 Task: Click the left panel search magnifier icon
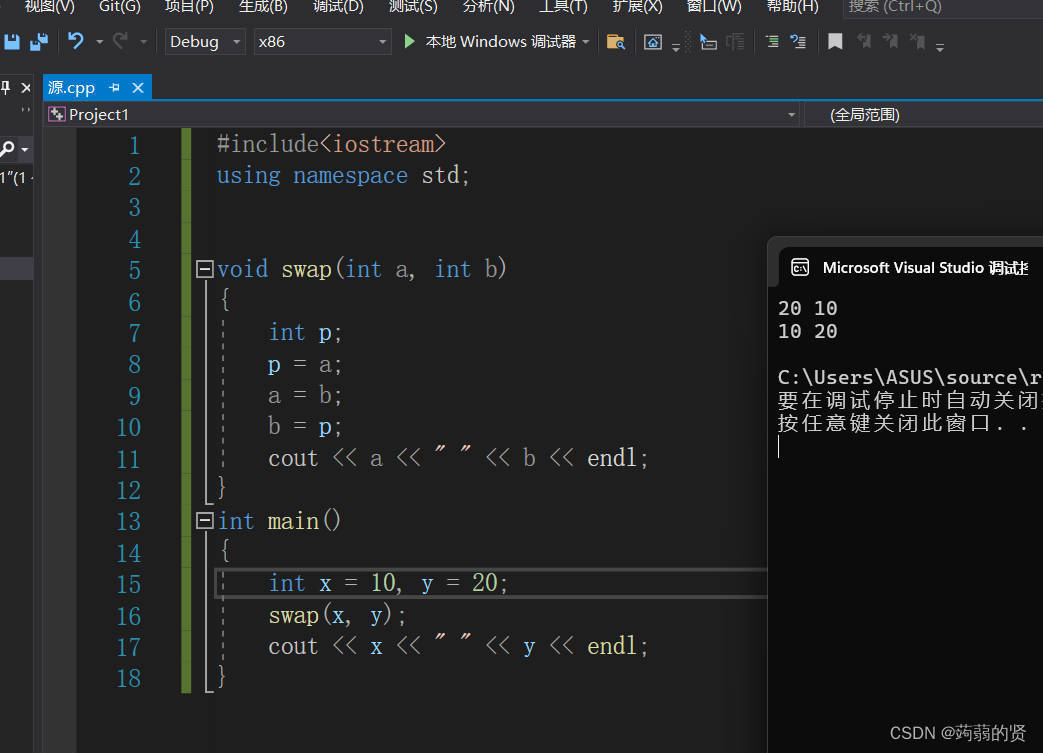7,149
